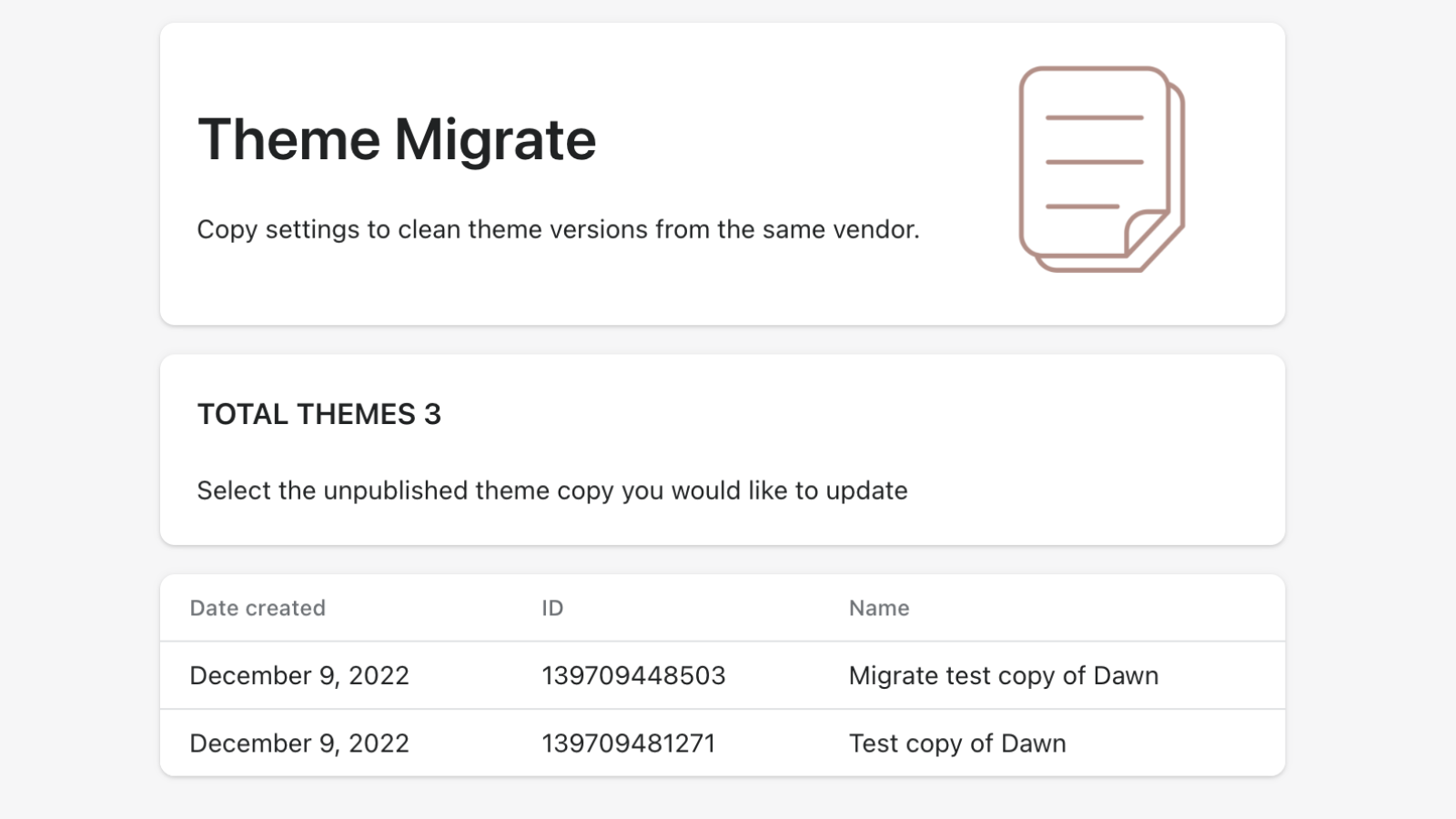Screen dimensions: 1456x819
Task: Click theme ID 139709448503
Action: pyautogui.click(x=633, y=675)
